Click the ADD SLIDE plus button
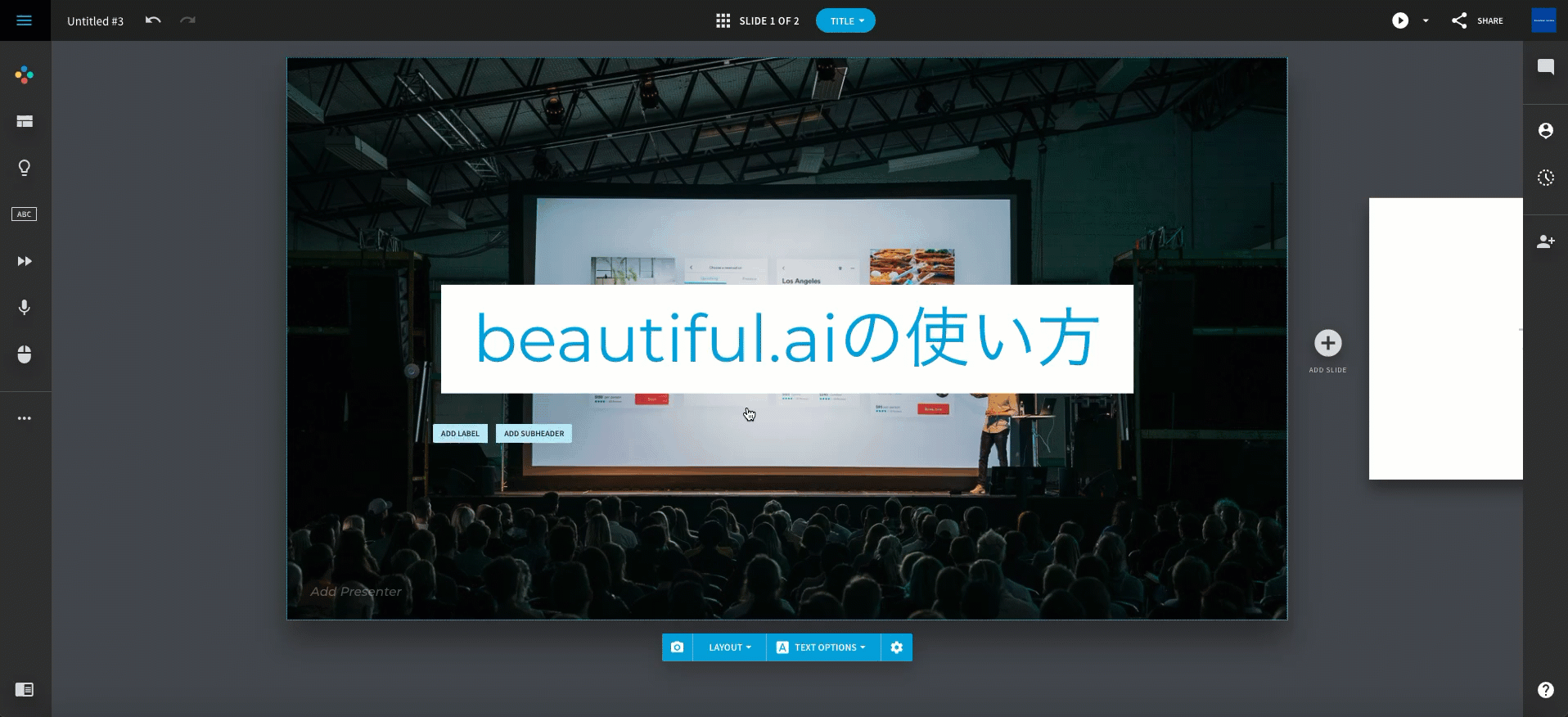This screenshot has width=1568, height=717. (x=1328, y=343)
